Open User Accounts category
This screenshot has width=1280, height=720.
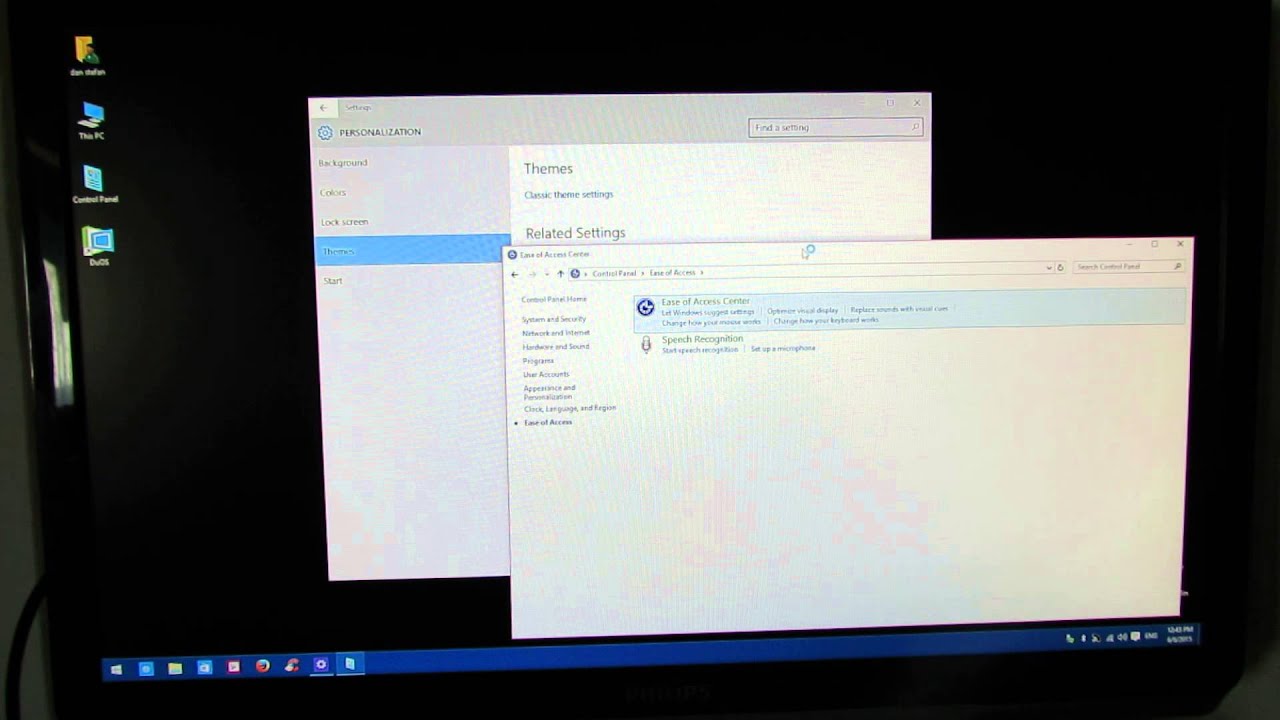point(546,375)
